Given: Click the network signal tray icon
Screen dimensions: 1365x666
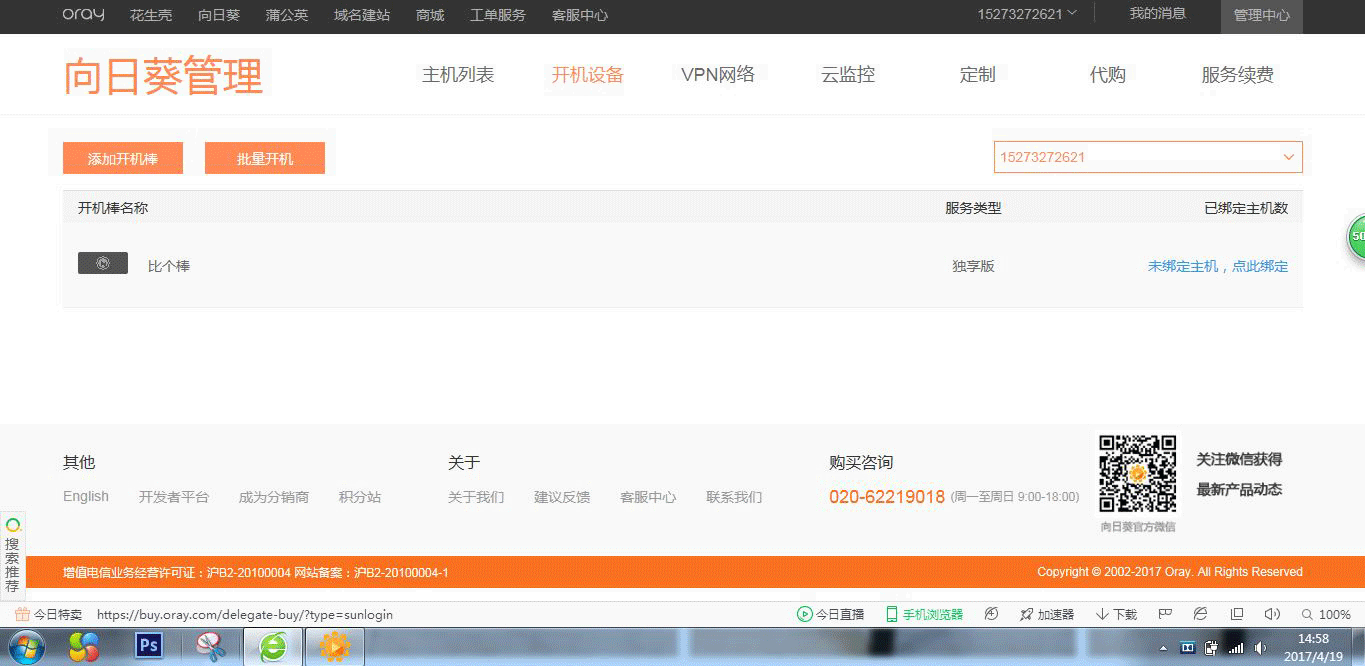Looking at the screenshot, I should [x=1236, y=648].
